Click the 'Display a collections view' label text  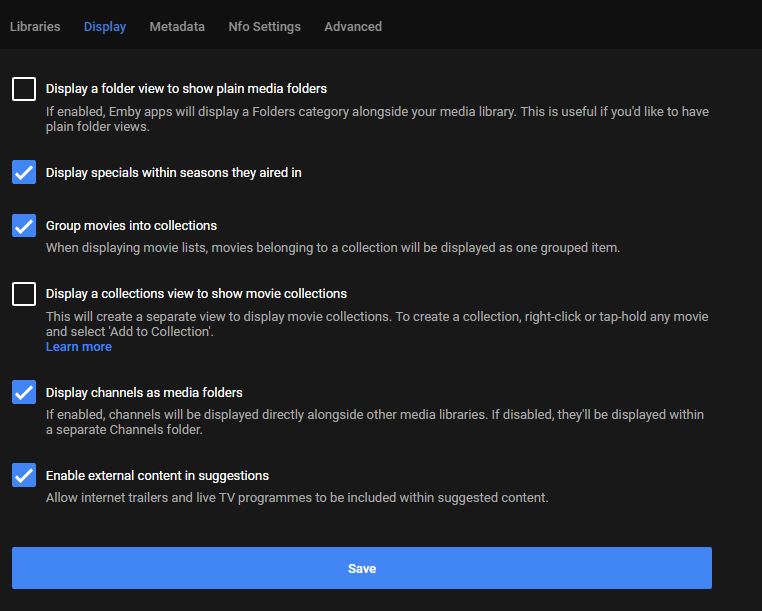point(196,294)
